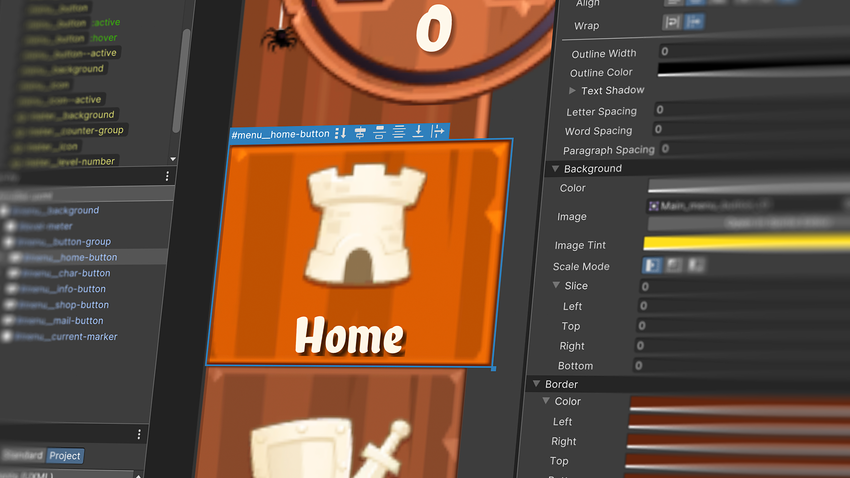Choose the third Scale Mode option
The width and height of the screenshot is (850, 478).
(x=696, y=264)
